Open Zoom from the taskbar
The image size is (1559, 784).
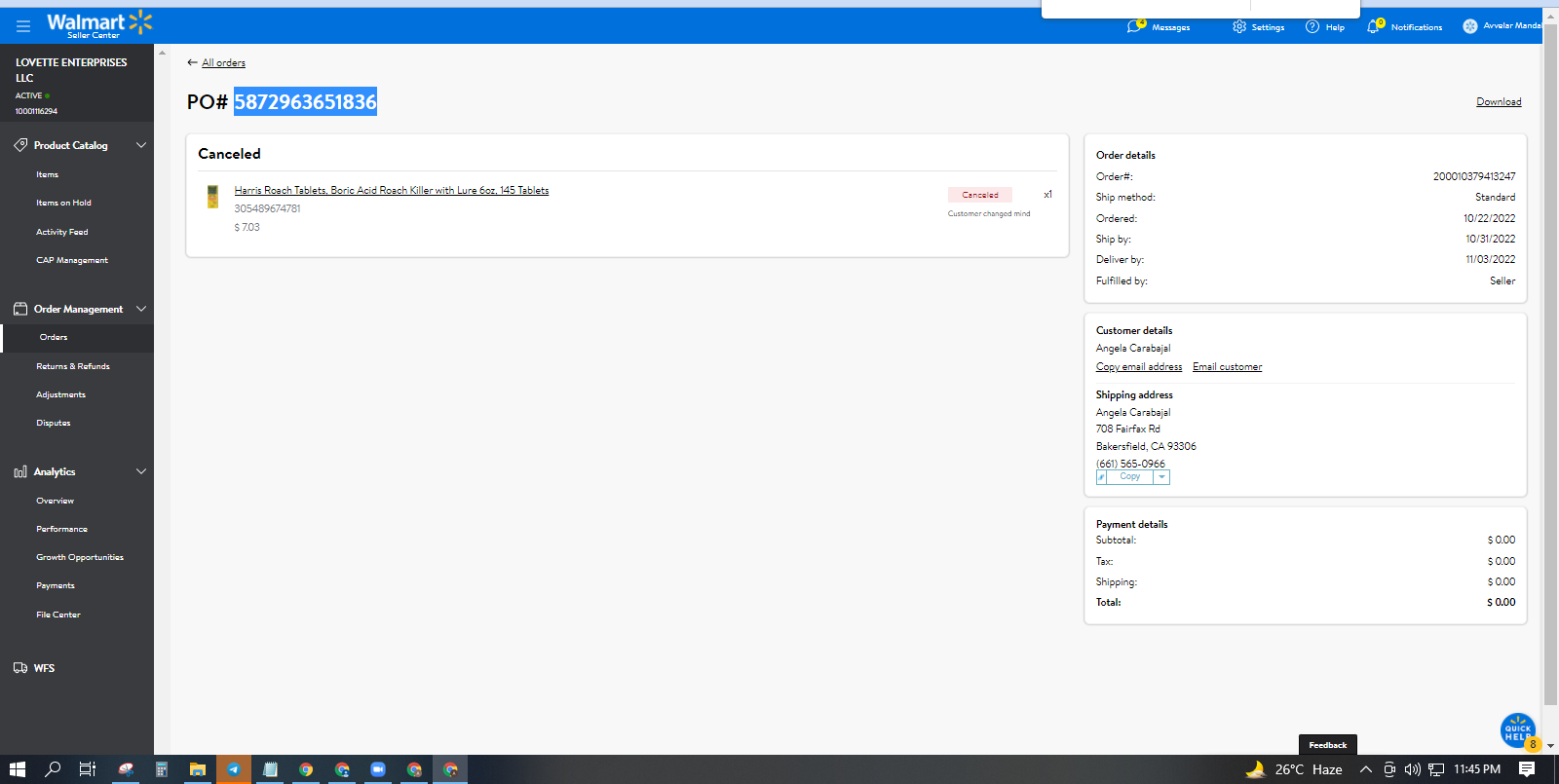(x=378, y=769)
